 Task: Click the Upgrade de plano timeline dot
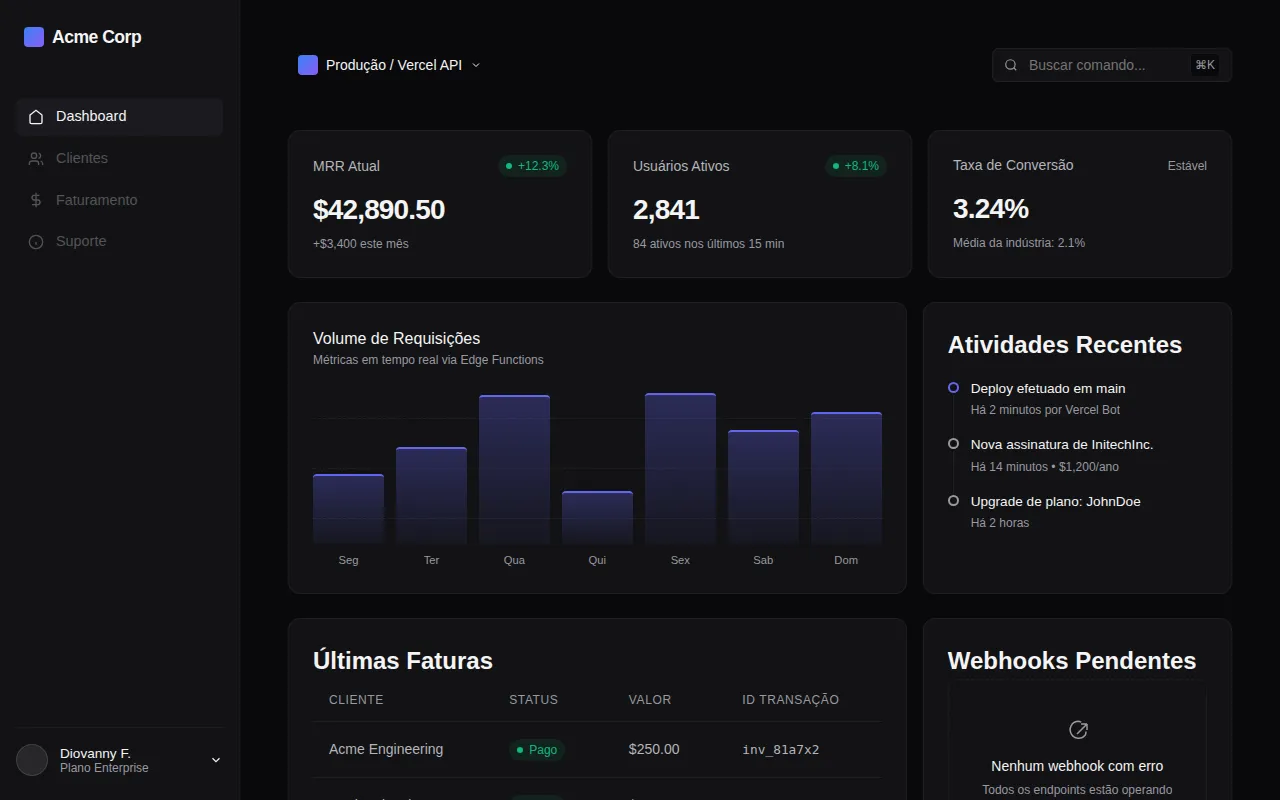click(x=953, y=501)
